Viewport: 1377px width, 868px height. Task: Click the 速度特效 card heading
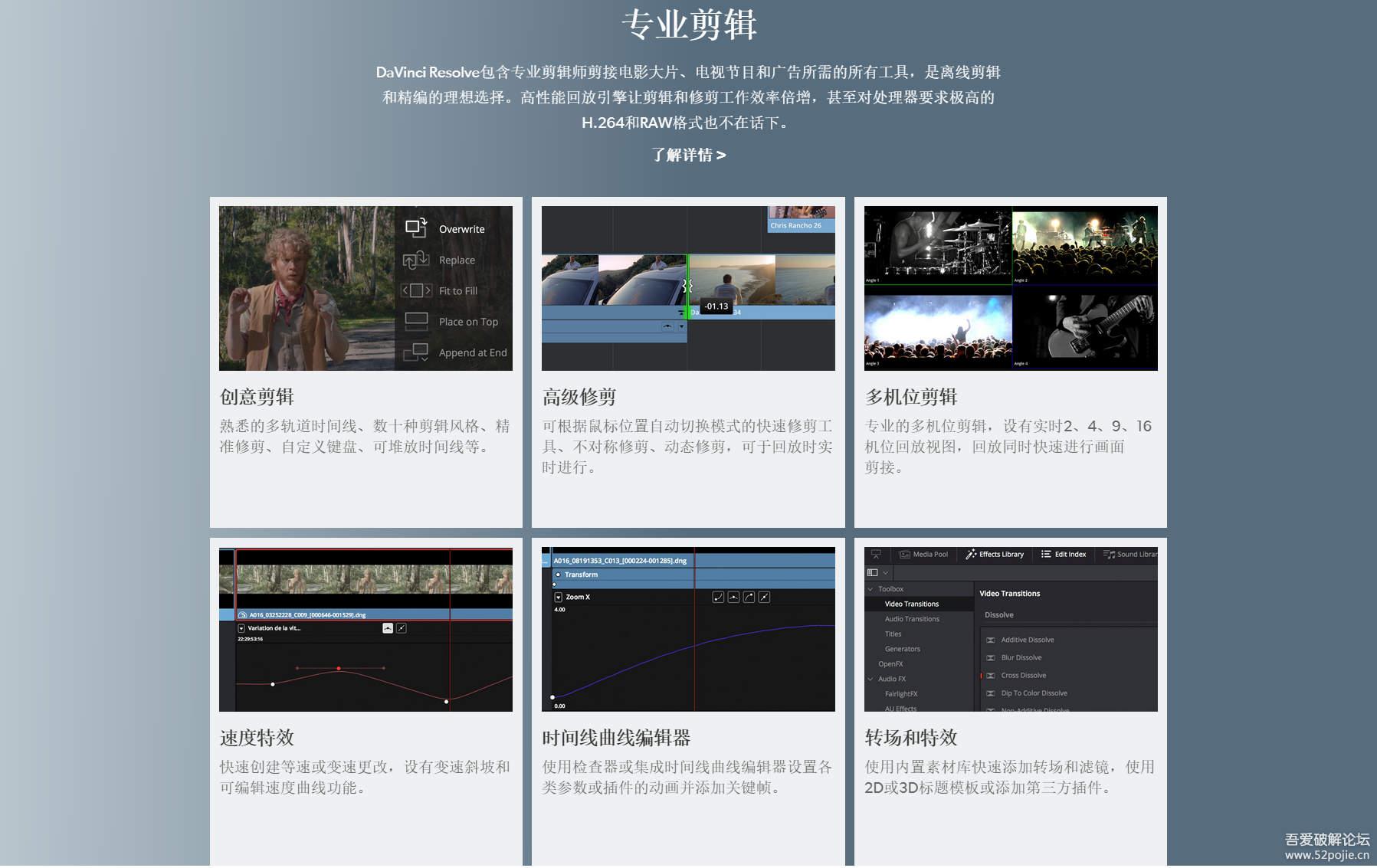(257, 738)
